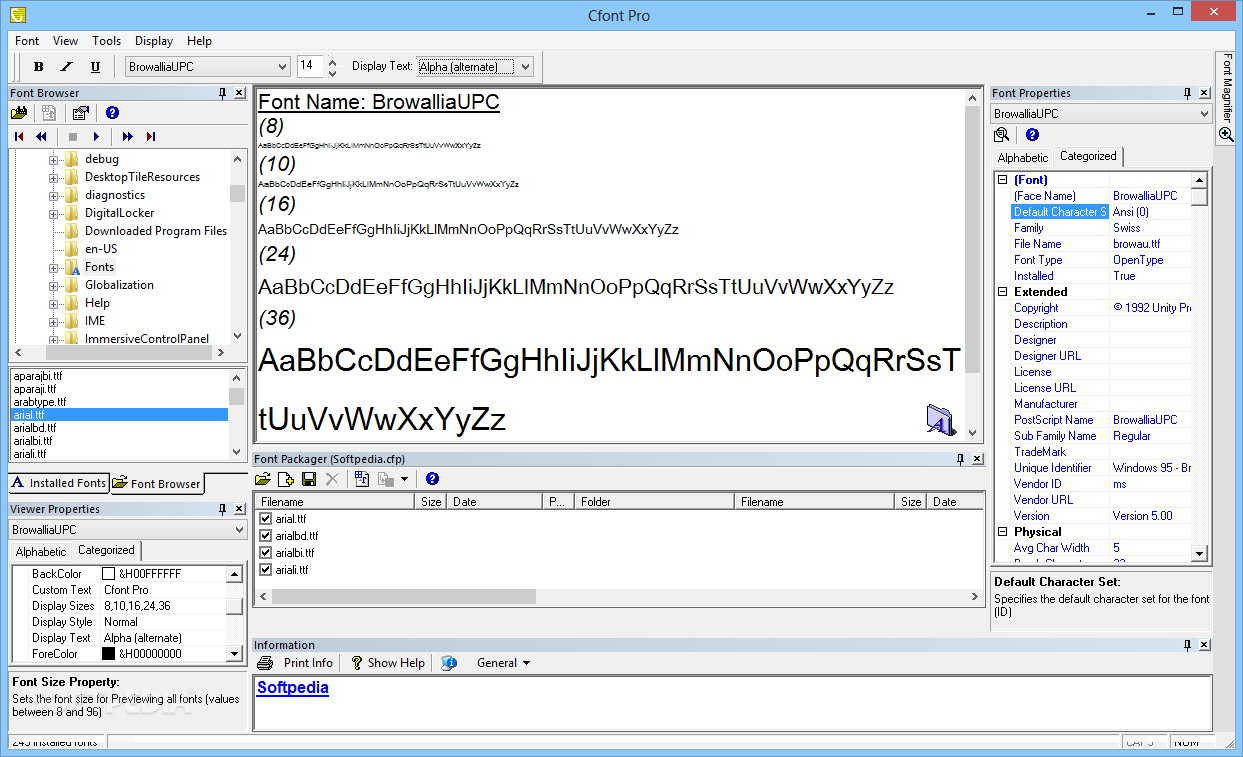Click the save package floppy icon

(x=309, y=479)
